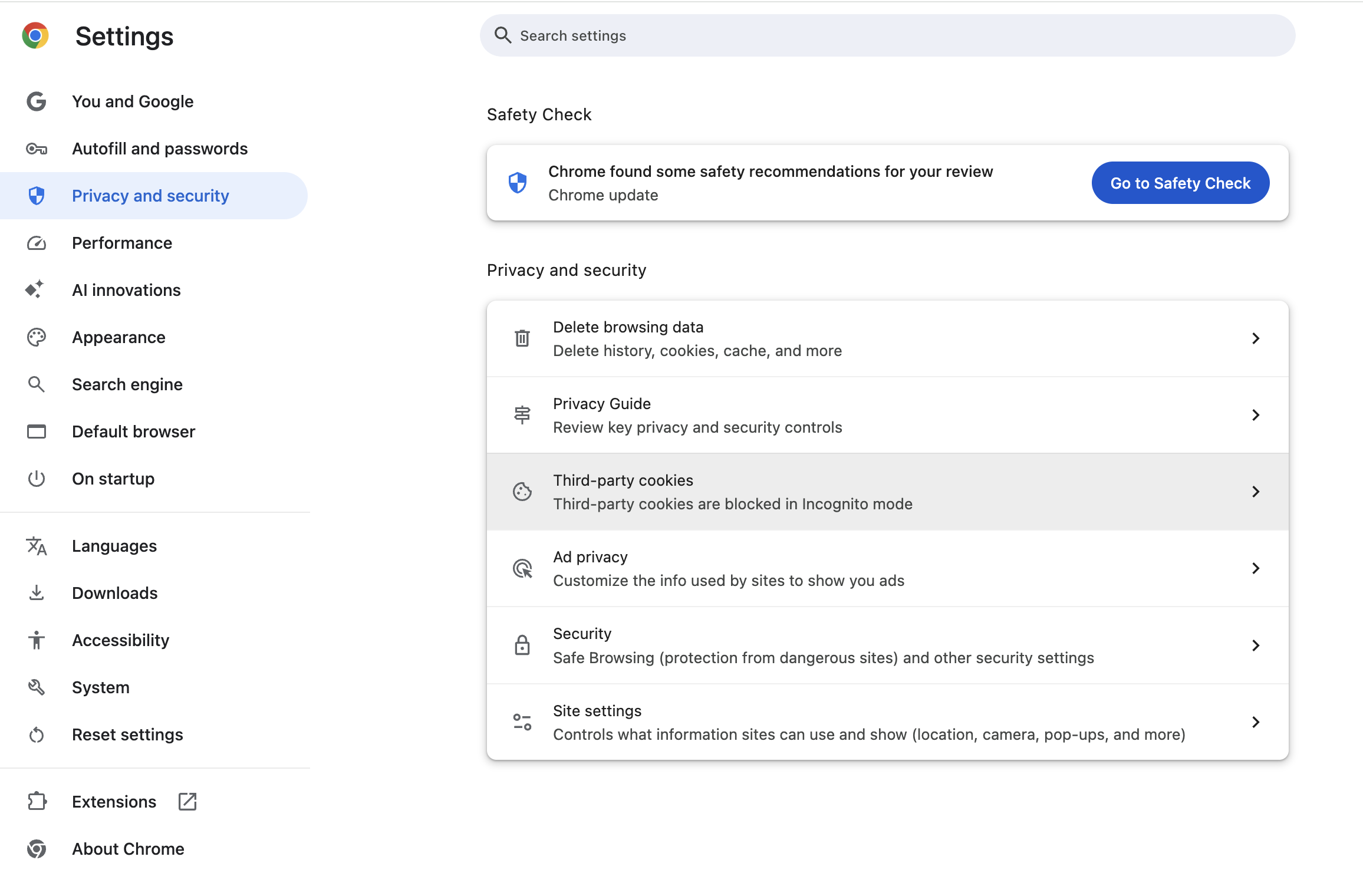Click the power icon for On startup

37,479
